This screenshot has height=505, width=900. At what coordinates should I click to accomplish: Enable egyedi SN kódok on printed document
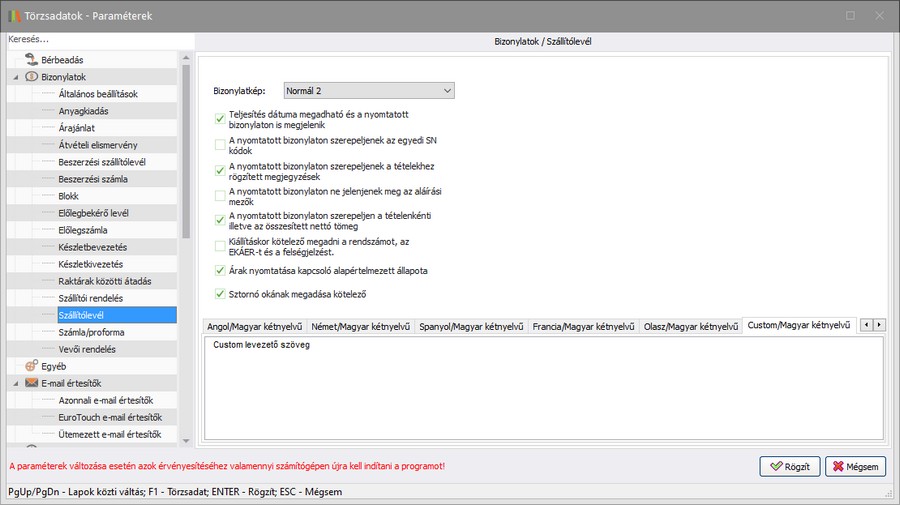(220, 146)
